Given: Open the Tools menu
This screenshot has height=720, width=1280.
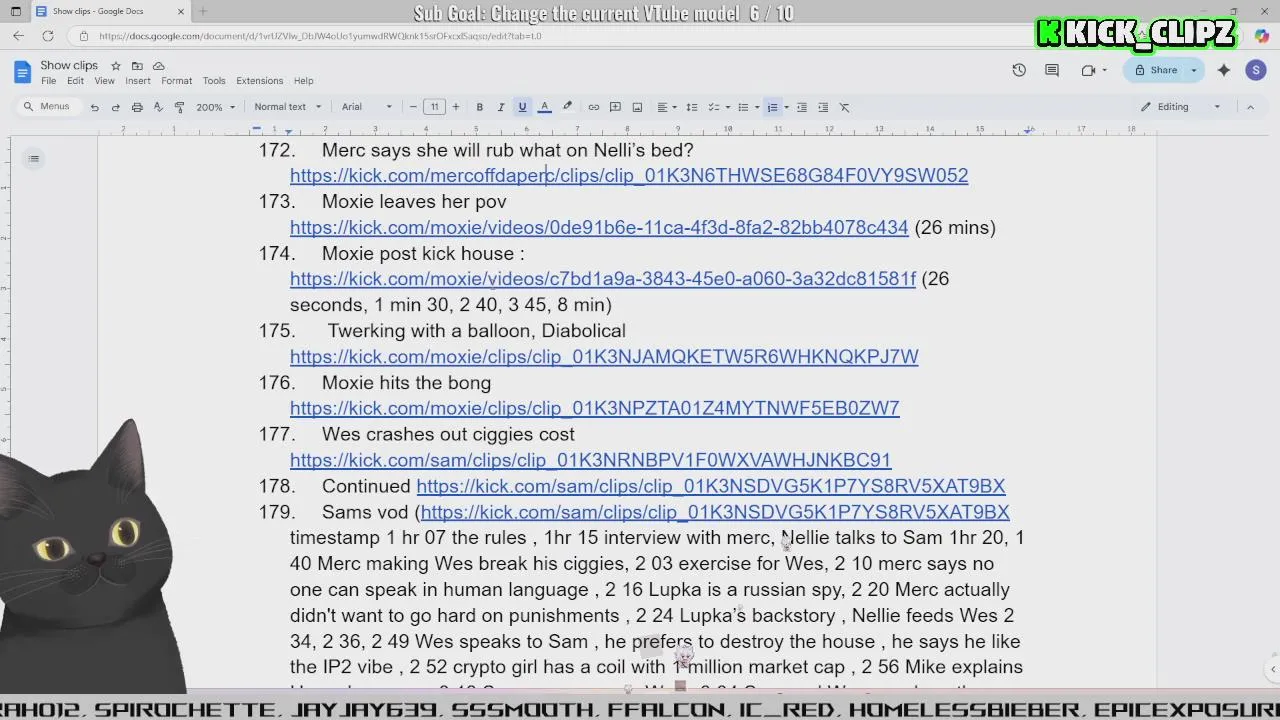Looking at the screenshot, I should 214,81.
